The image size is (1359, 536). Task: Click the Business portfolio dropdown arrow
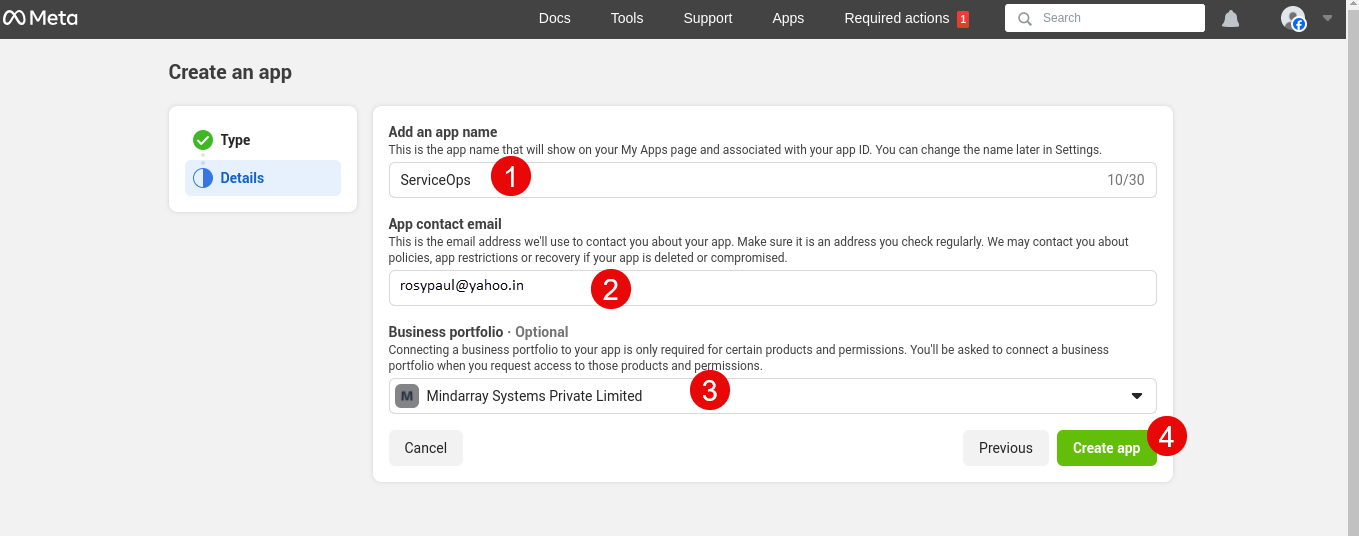1136,396
